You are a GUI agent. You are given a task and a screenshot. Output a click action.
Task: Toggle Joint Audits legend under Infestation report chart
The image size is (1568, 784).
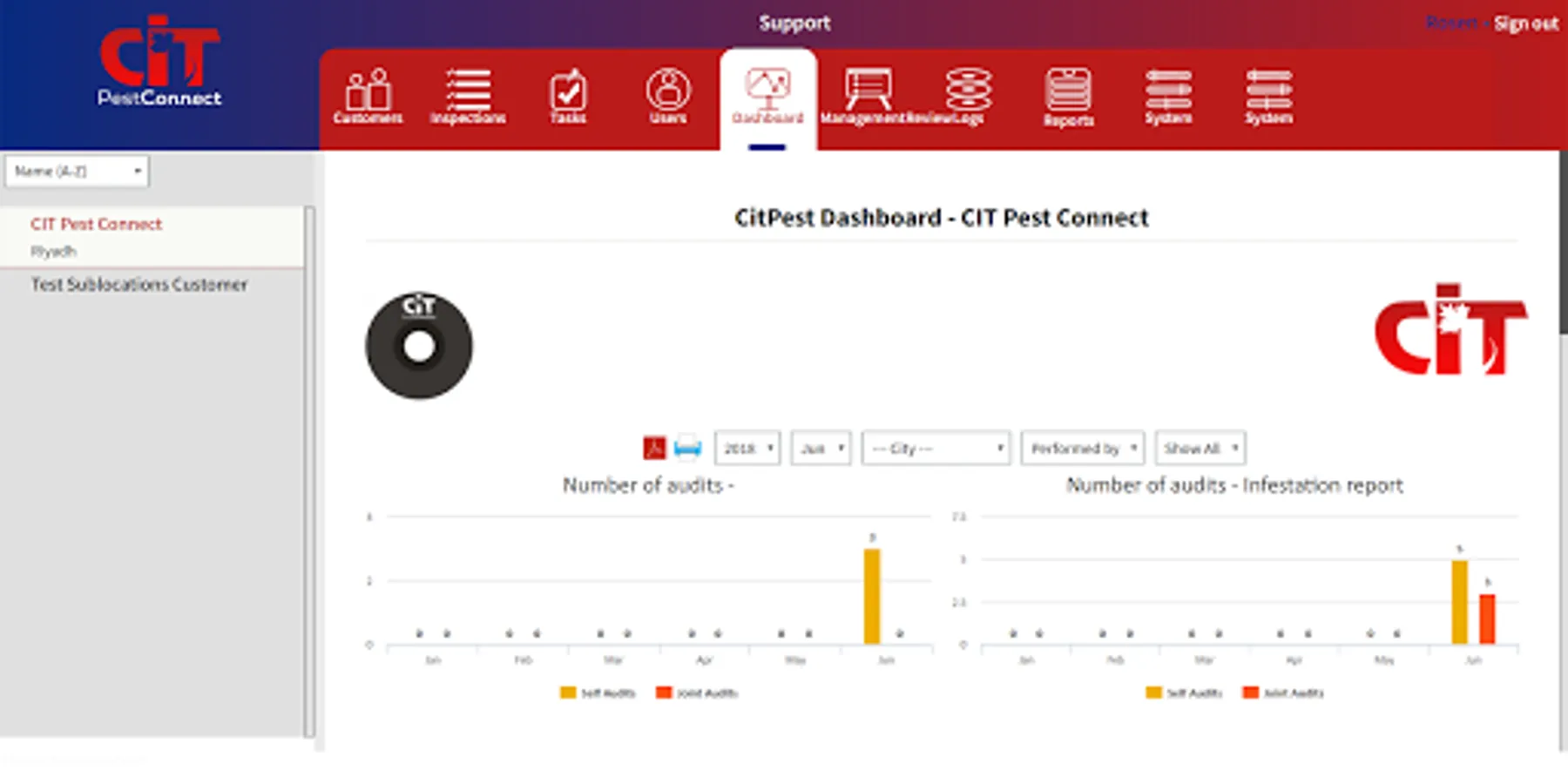[1283, 693]
